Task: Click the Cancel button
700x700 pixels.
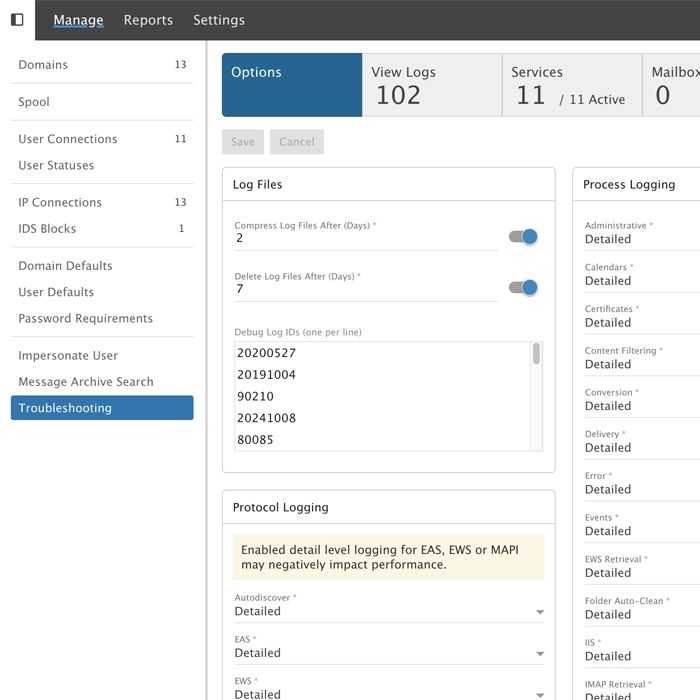Action: (297, 142)
